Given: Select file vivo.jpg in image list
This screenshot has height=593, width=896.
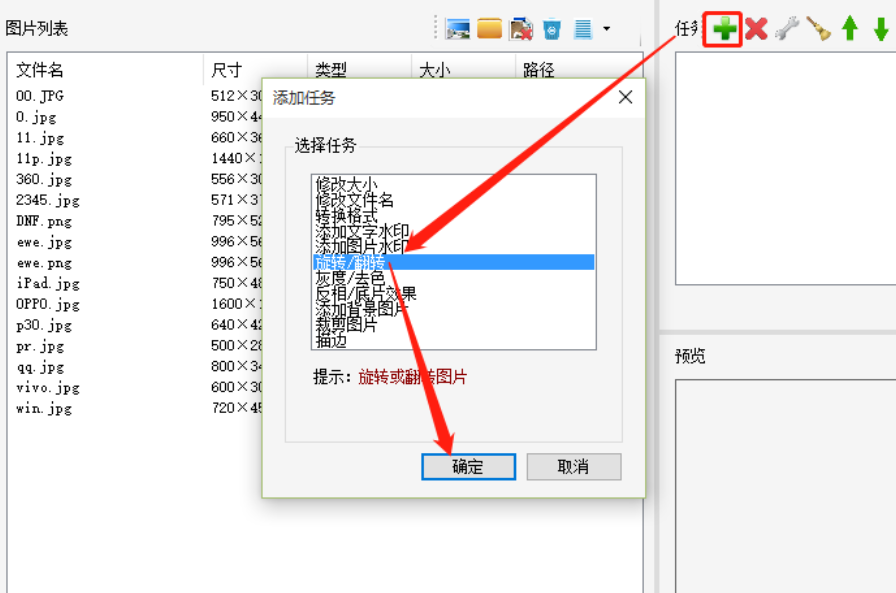Looking at the screenshot, I should click(48, 387).
